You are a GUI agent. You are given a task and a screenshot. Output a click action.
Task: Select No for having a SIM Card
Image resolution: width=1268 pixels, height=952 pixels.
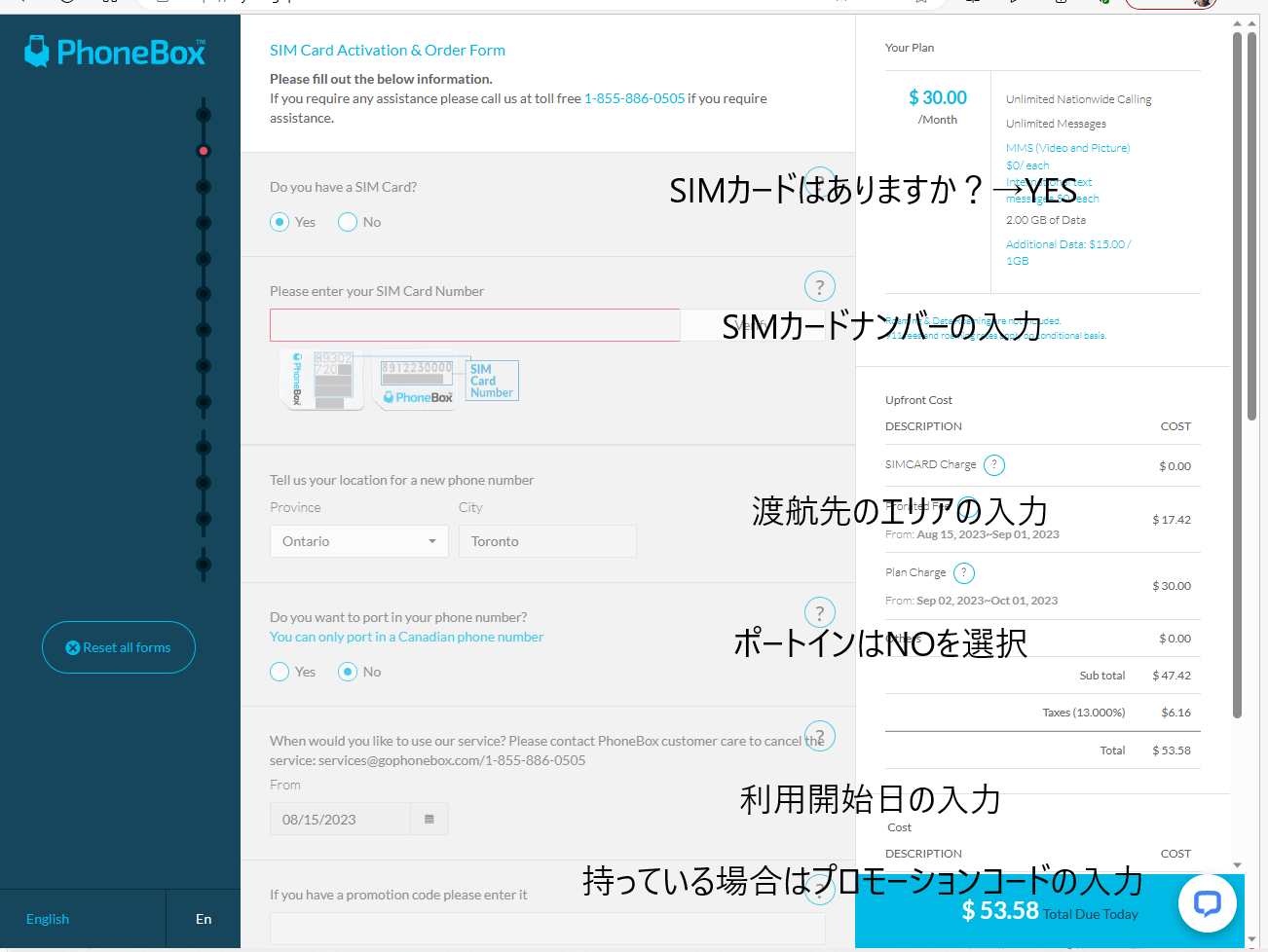coord(347,221)
